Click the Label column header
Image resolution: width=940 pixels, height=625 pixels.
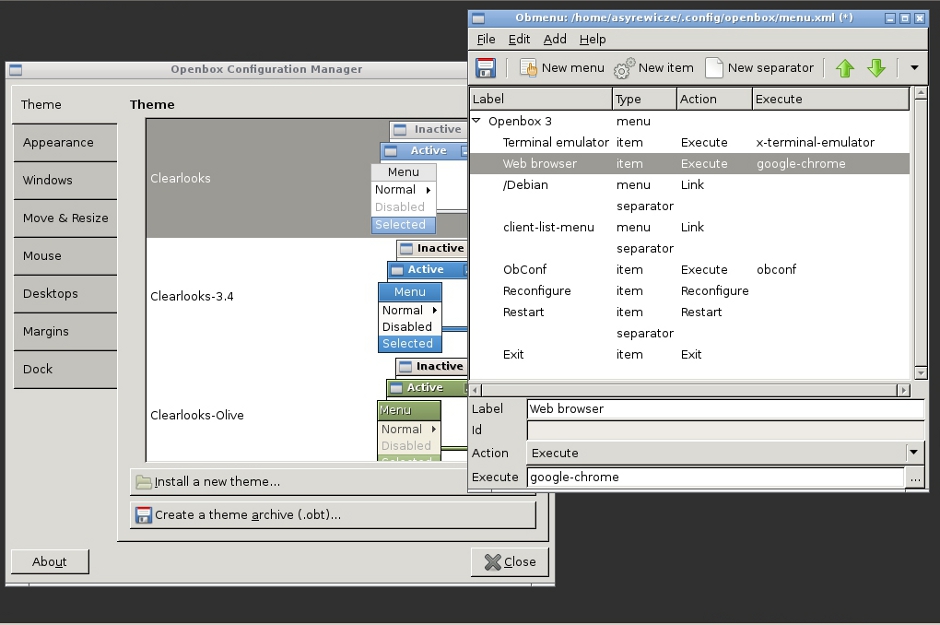(x=541, y=99)
